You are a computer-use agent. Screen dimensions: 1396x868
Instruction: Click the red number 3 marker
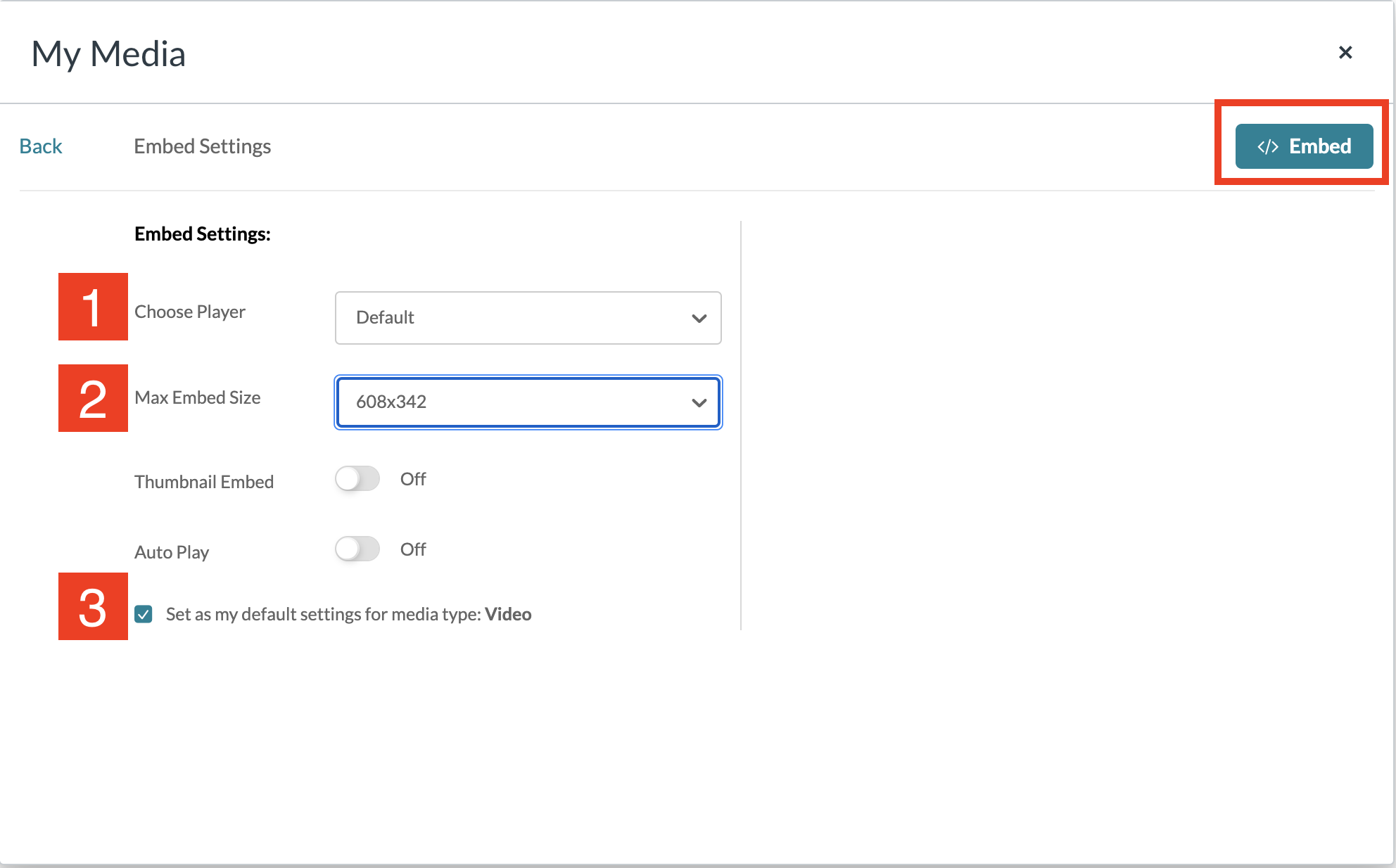point(93,606)
